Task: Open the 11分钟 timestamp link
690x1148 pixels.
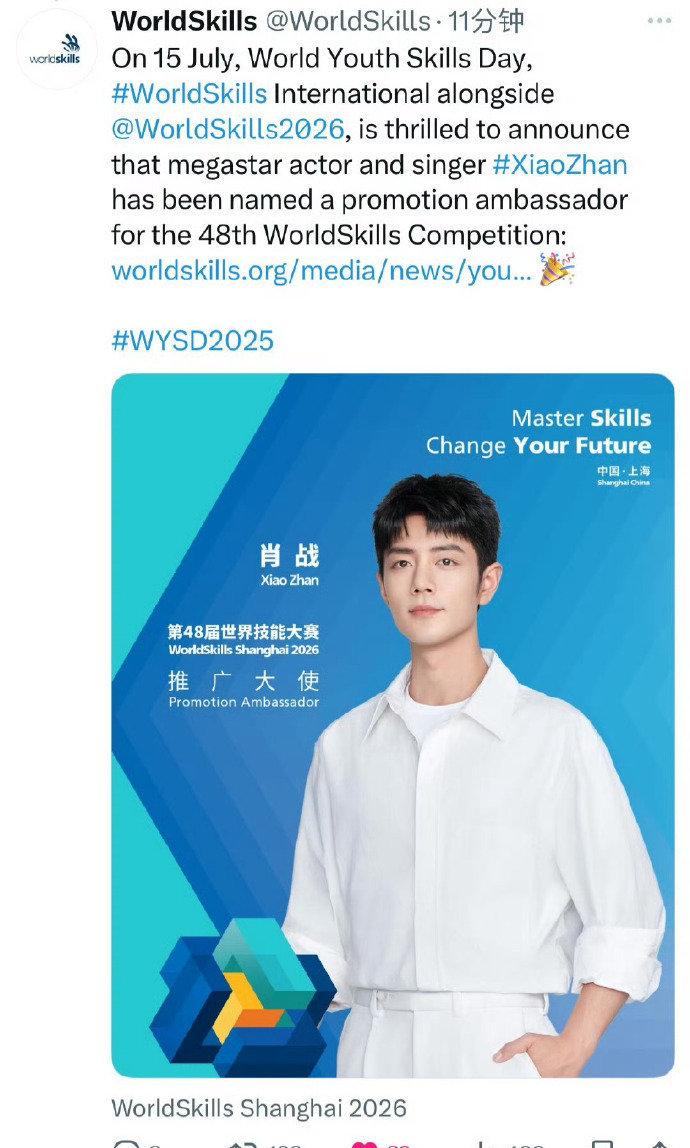Action: [x=486, y=21]
